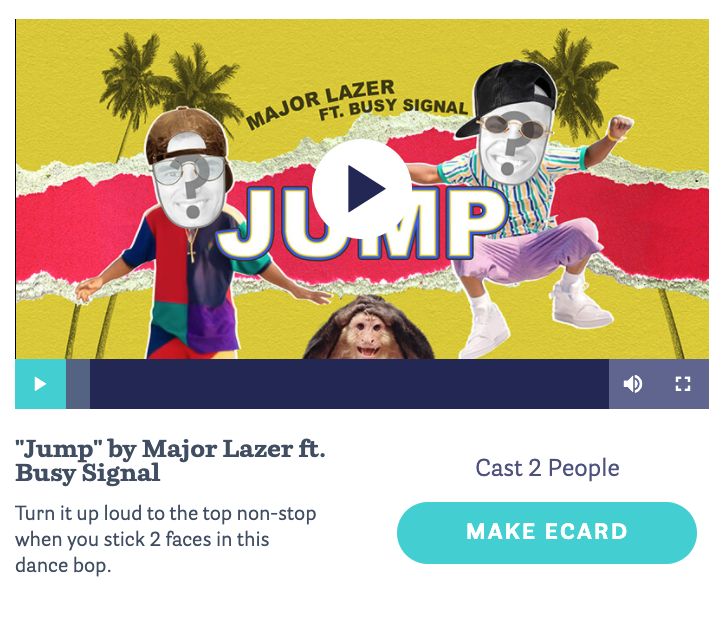Select the right dancer's question-mark face placeholder
Screen dimensions: 723x633
(x=513, y=141)
